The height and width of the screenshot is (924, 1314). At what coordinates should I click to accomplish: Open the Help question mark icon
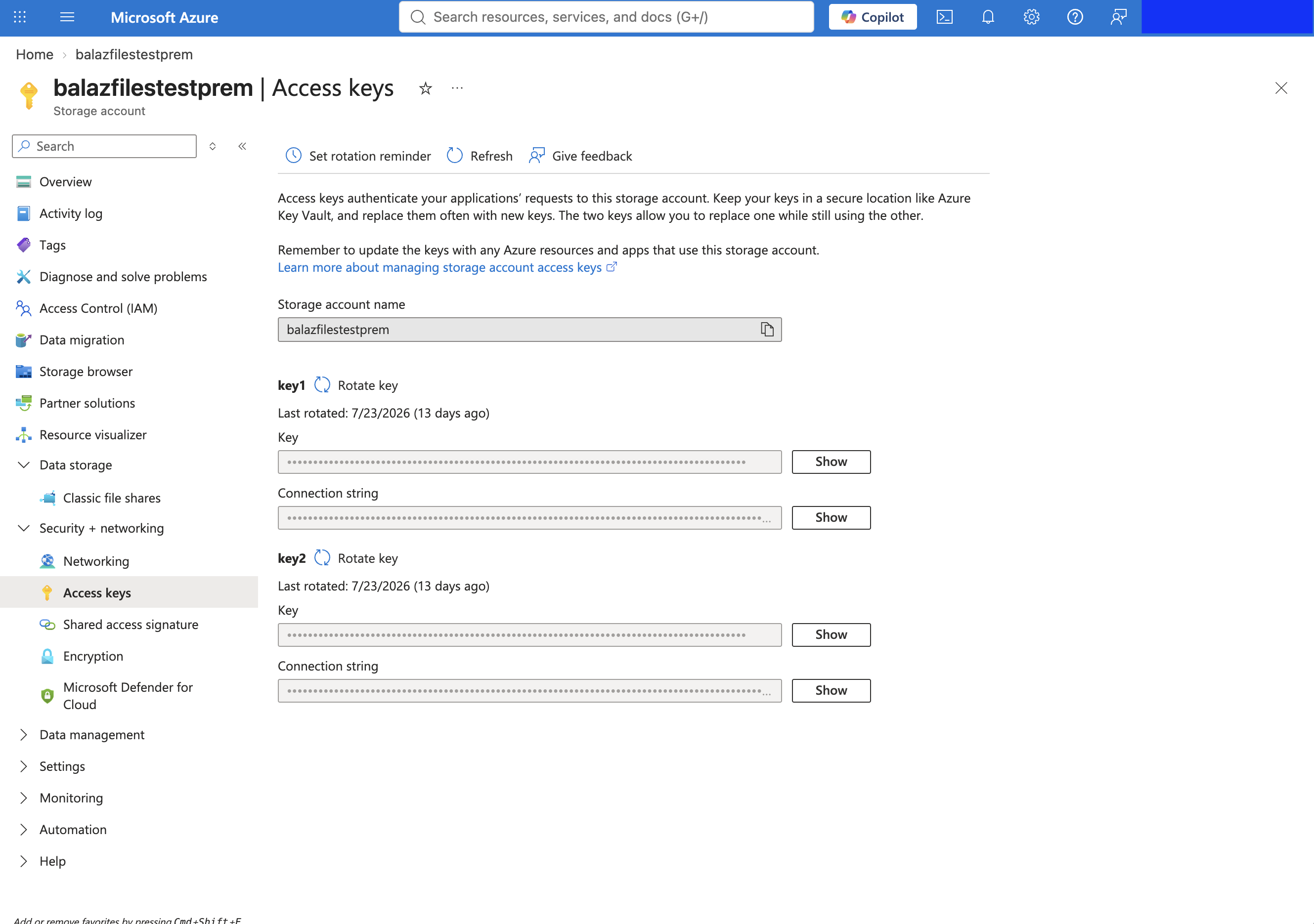1075,17
